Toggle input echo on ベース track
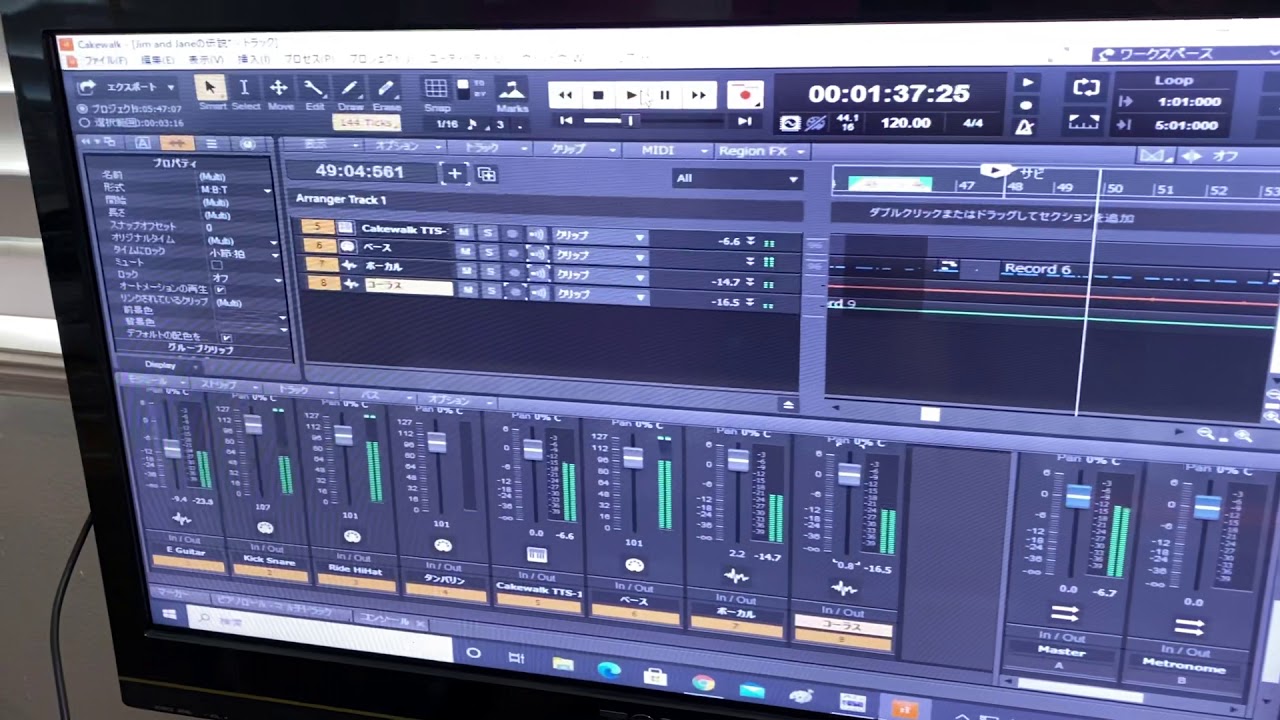Viewport: 1280px width, 720px height. pos(537,252)
